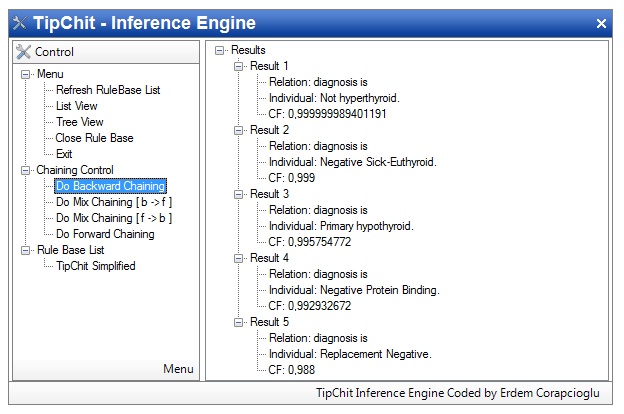Click the Menu label at panel bottom
The height and width of the screenshot is (414, 624).
coord(178,369)
